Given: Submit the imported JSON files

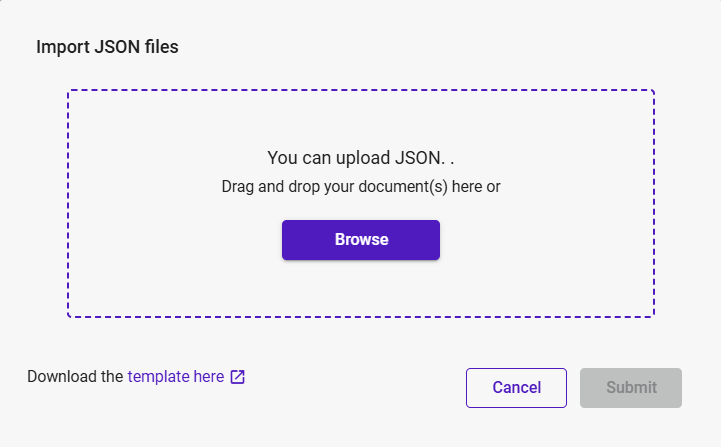Looking at the screenshot, I should [x=631, y=388].
